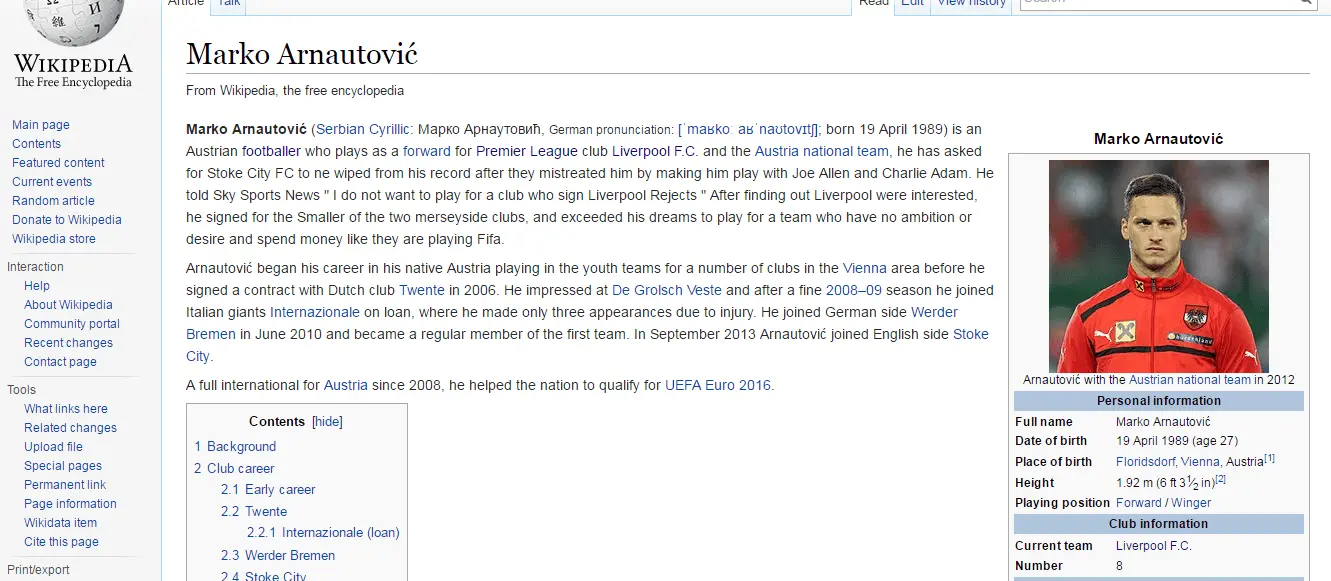Follow the 2008–09 season link
This screenshot has width=1331, height=581.
click(x=854, y=290)
